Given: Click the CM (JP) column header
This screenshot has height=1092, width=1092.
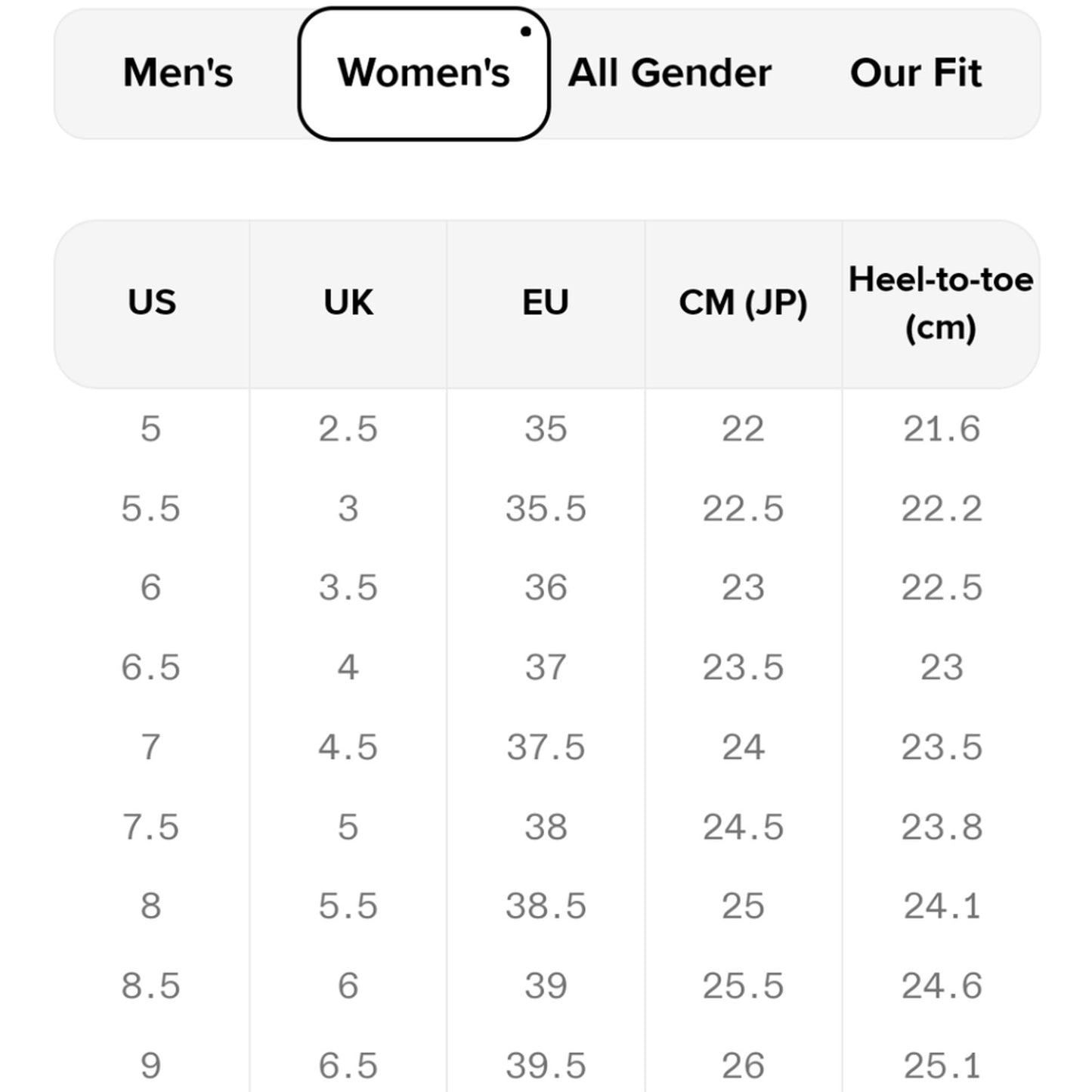Looking at the screenshot, I should pyautogui.click(x=743, y=303).
